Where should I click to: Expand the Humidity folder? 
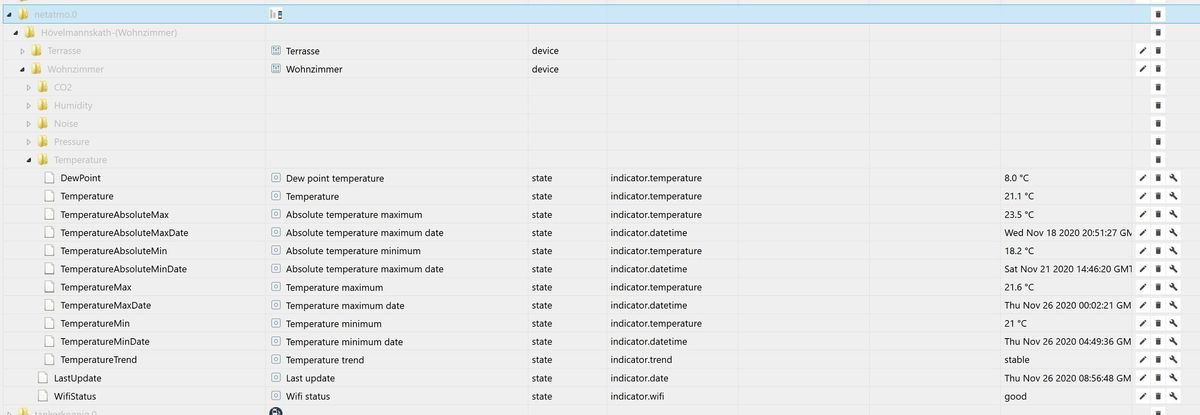pos(29,105)
